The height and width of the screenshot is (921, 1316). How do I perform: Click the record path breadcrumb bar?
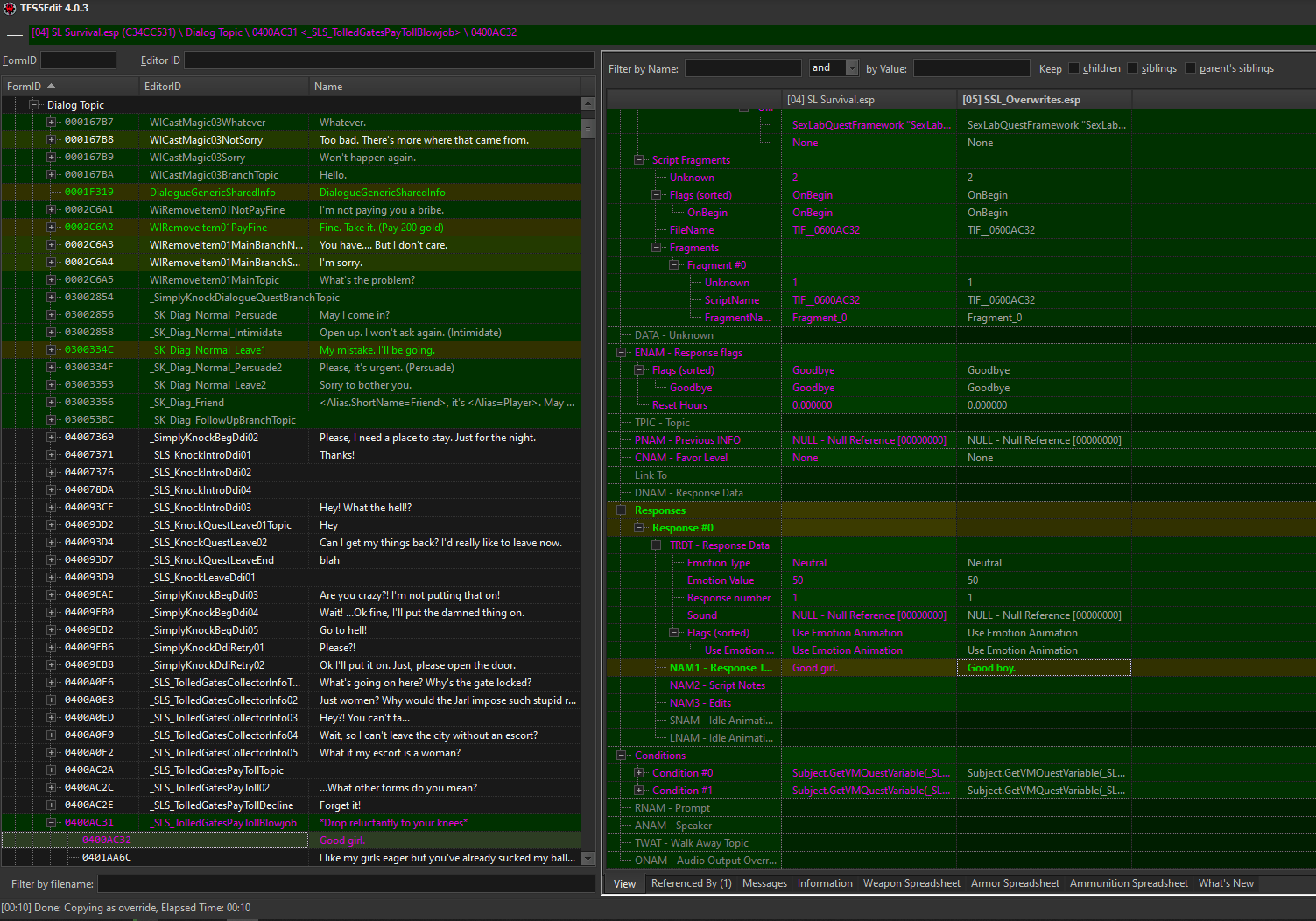point(671,33)
